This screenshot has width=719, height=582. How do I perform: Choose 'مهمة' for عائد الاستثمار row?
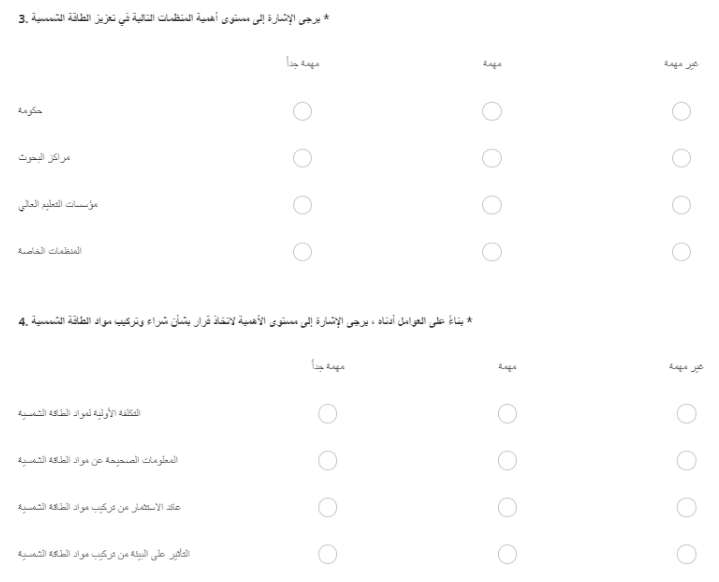coord(505,506)
